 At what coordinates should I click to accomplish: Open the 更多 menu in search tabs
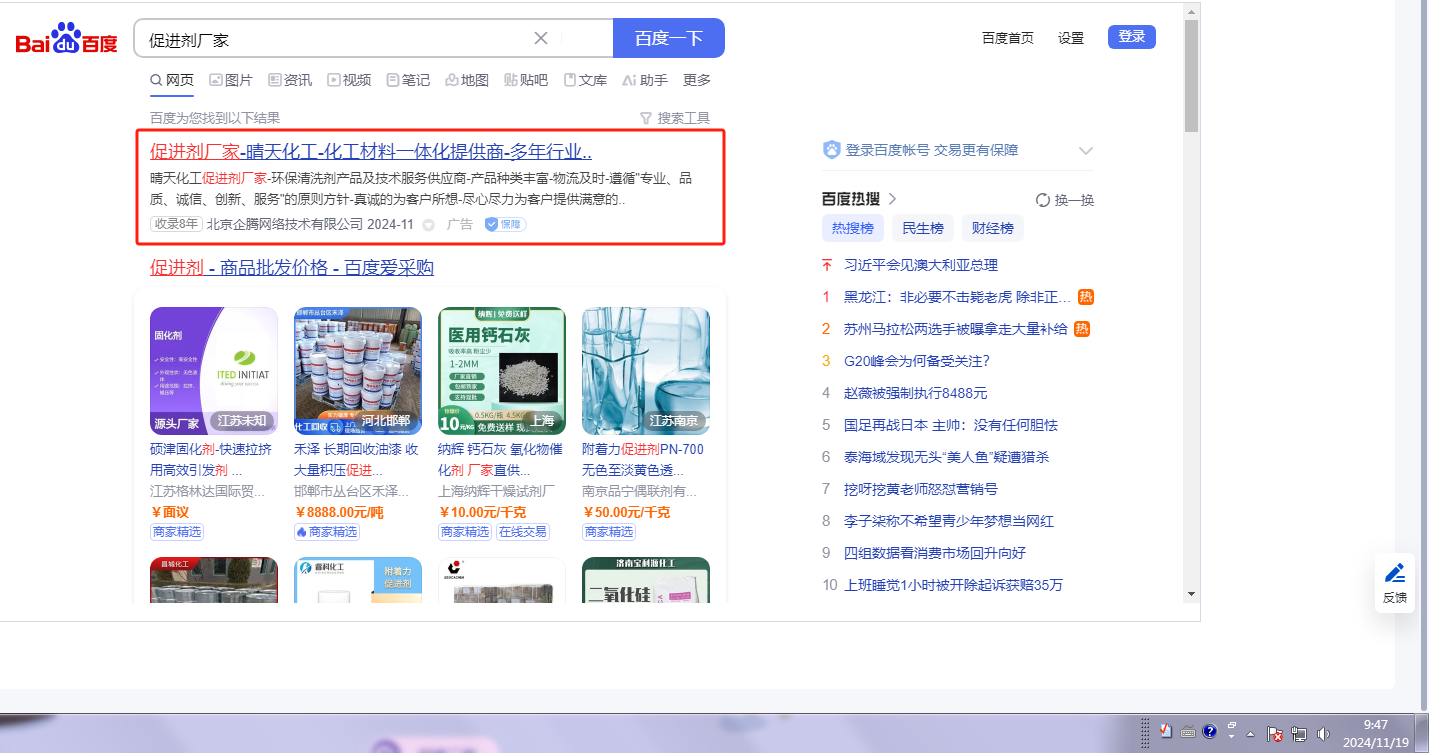point(697,80)
